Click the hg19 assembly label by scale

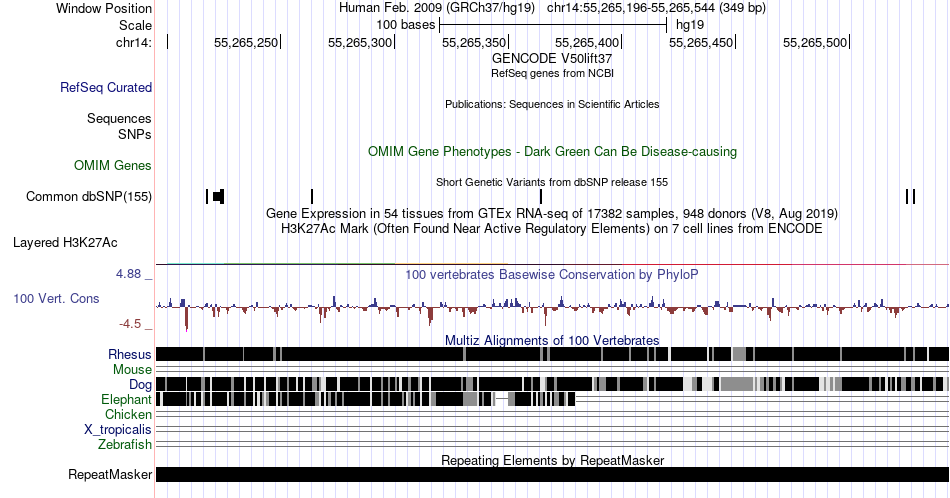690,25
